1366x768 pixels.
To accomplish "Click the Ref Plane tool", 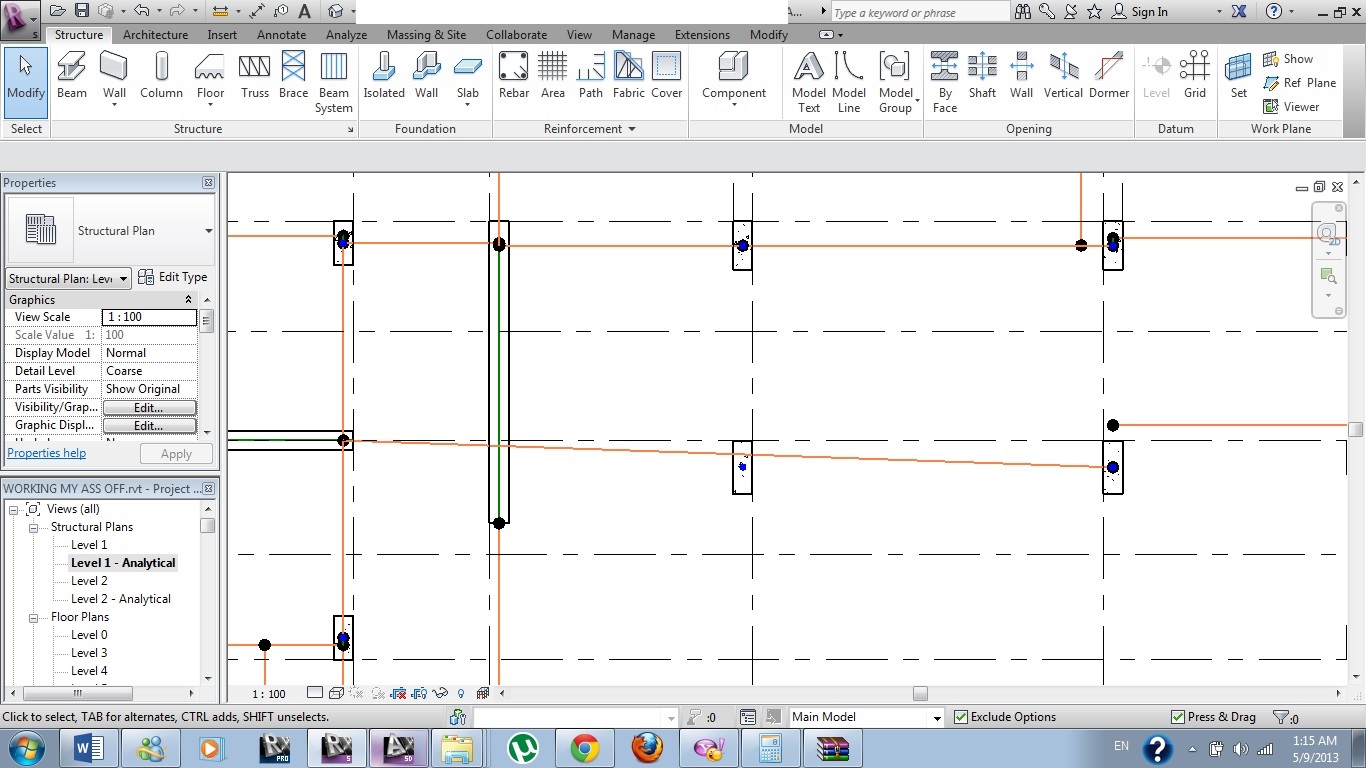I will [1299, 83].
